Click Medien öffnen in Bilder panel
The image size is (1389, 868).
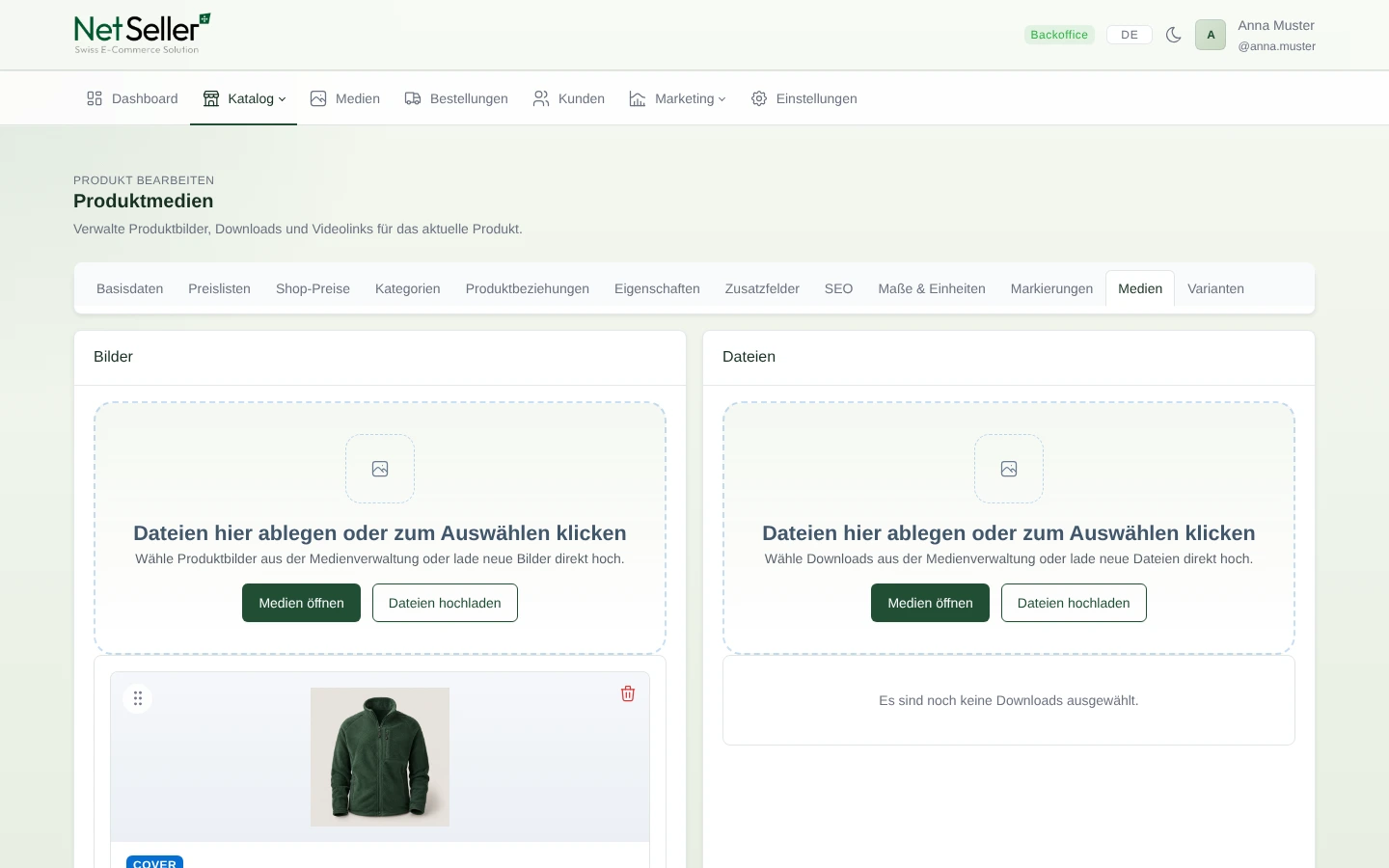(x=301, y=603)
